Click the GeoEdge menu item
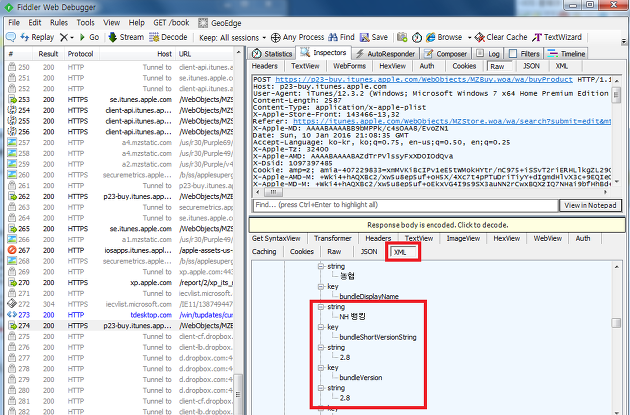The image size is (630, 415). pyautogui.click(x=220, y=23)
